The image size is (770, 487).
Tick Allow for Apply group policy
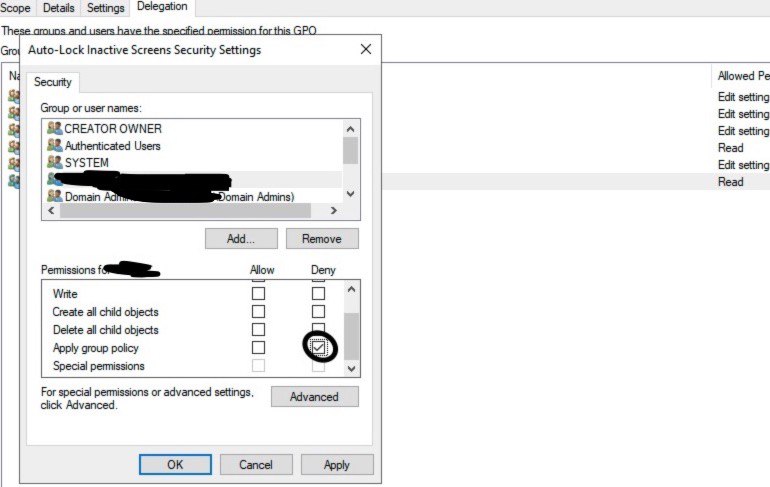click(x=258, y=348)
